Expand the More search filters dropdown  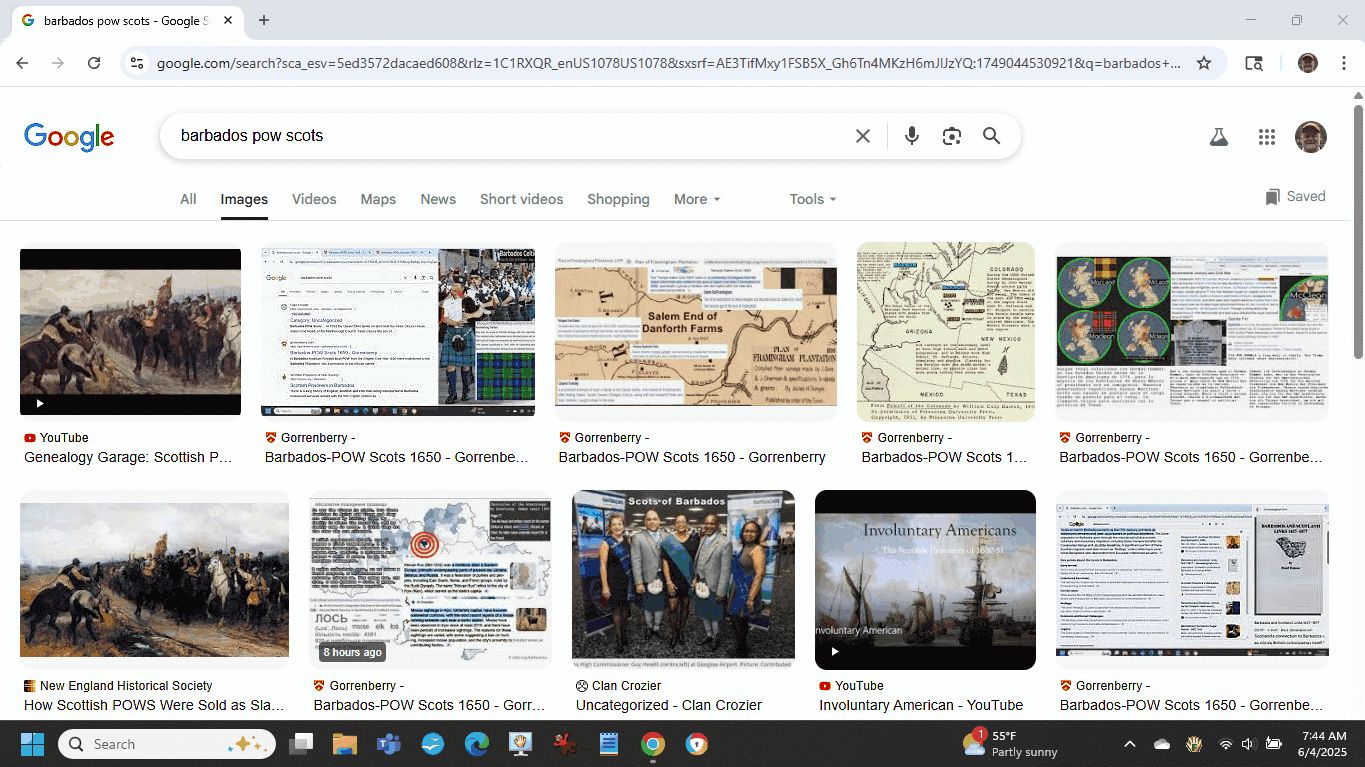click(696, 199)
